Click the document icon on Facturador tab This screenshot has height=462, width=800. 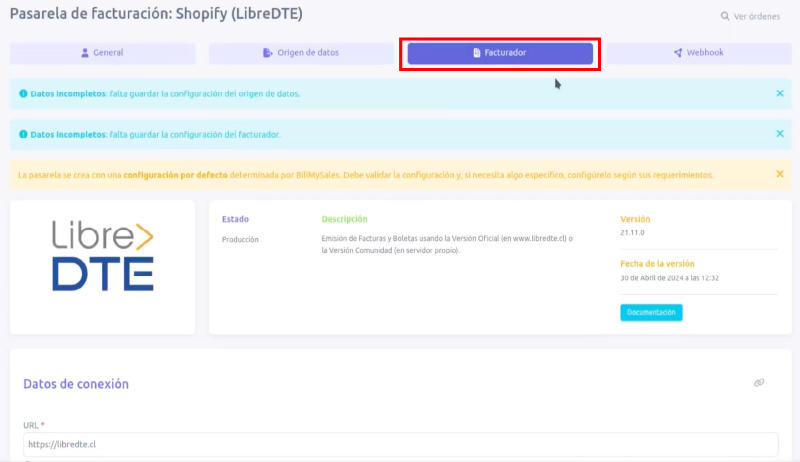click(x=477, y=53)
